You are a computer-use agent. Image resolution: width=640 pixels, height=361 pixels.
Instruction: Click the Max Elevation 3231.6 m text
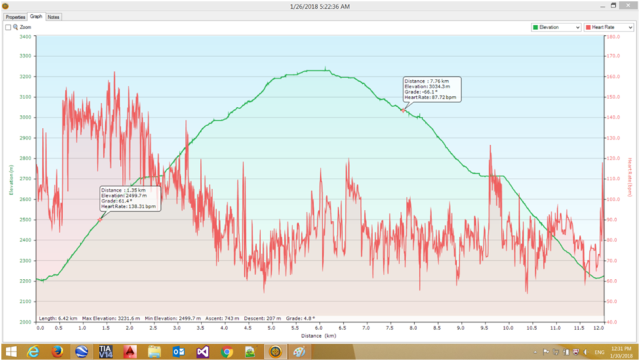111,318
